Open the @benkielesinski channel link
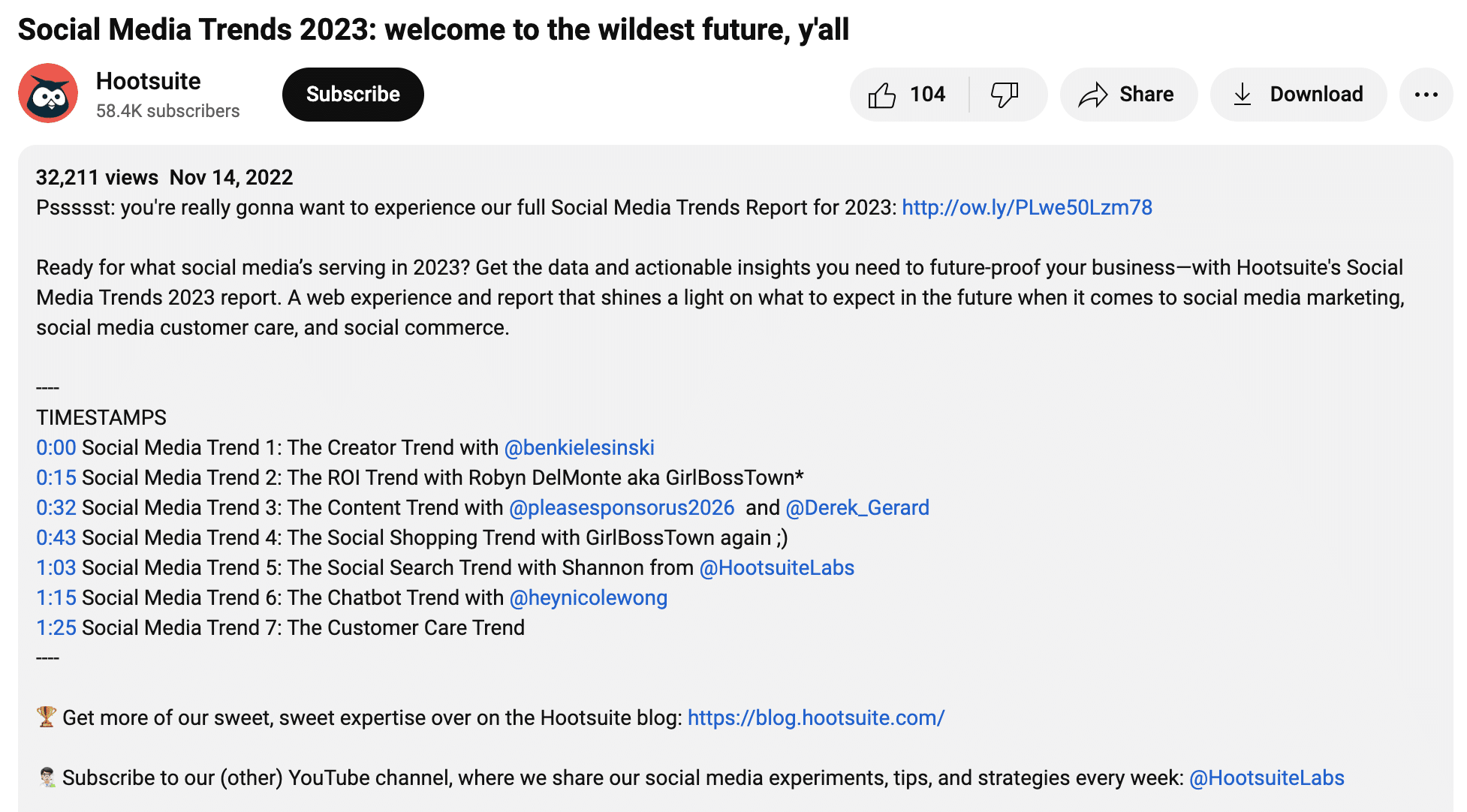The height and width of the screenshot is (812, 1467). (x=580, y=447)
